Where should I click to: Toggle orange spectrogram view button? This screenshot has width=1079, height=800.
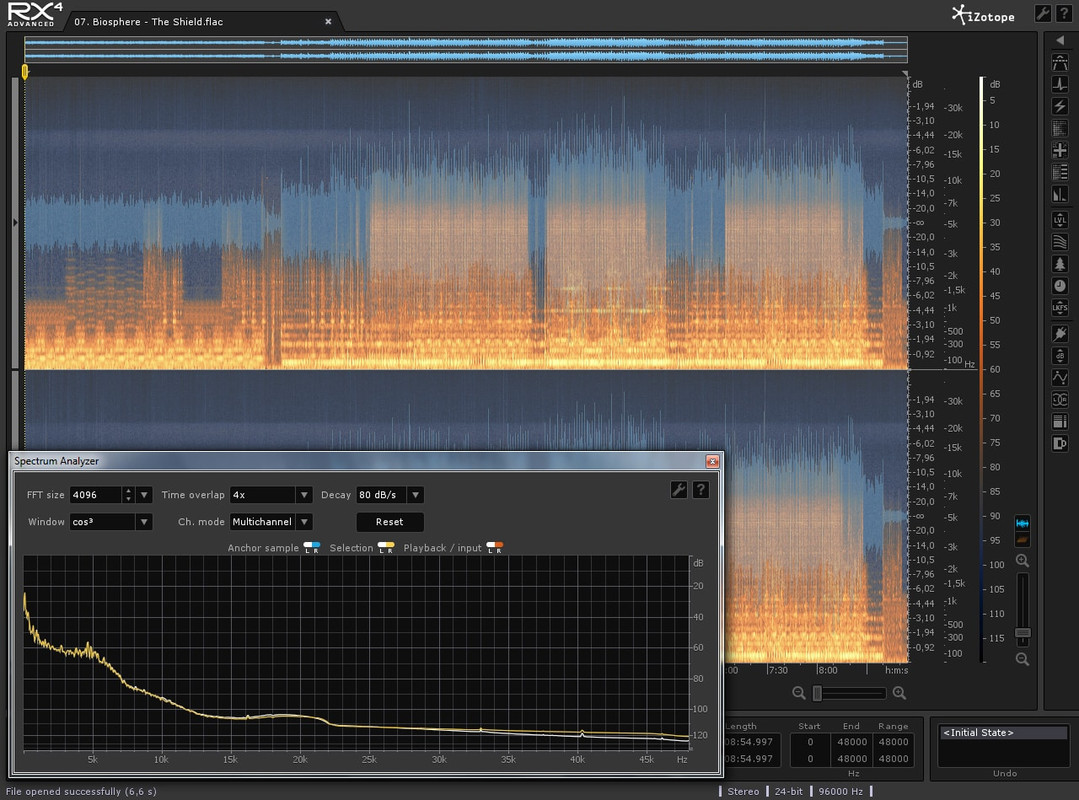[x=1023, y=540]
